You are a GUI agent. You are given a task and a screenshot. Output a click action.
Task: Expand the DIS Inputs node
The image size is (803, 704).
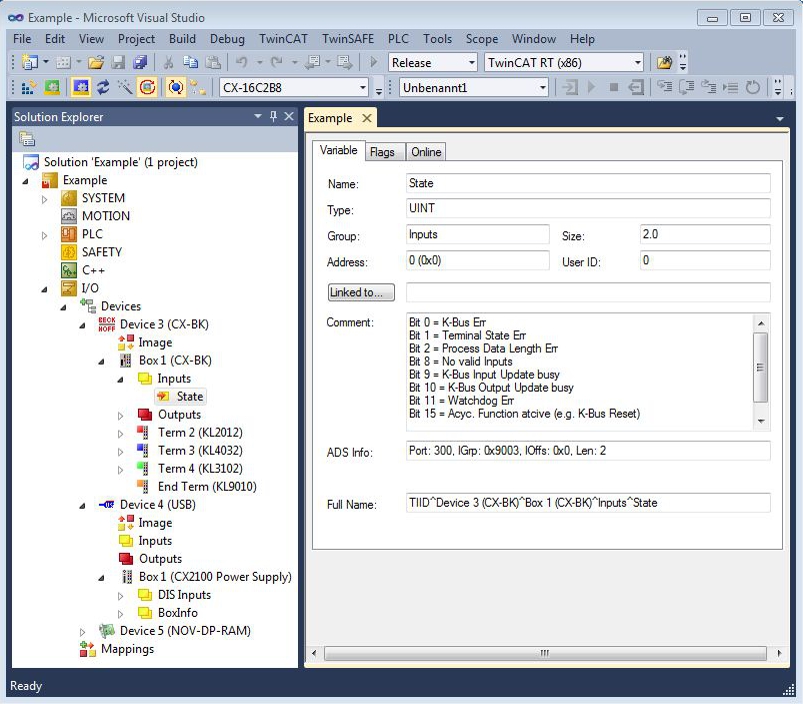pos(120,596)
